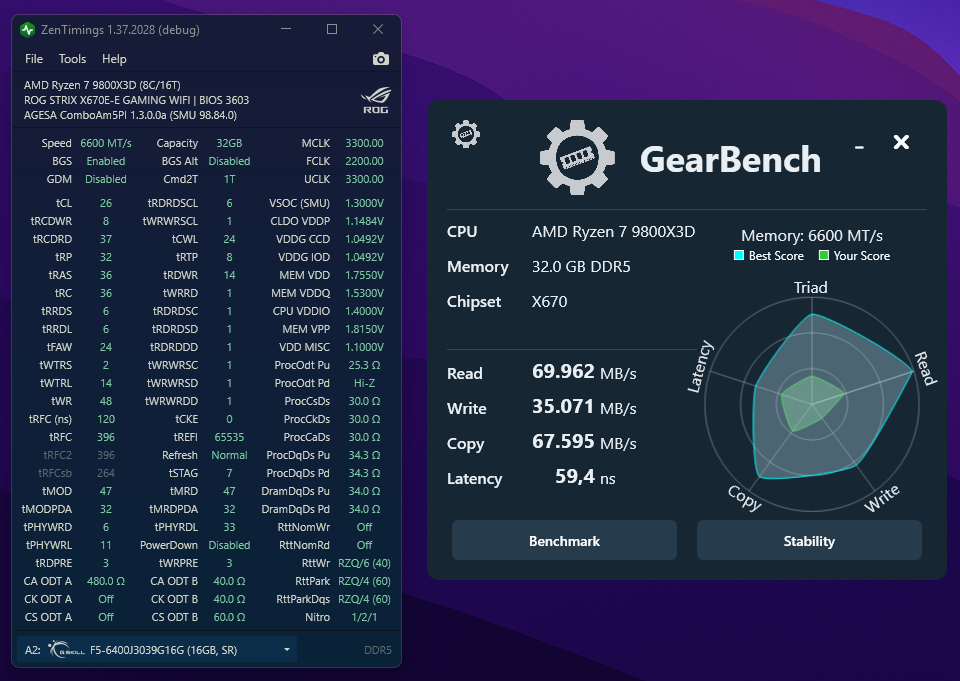Click the AGESA ComboAm5PI version line

[130, 115]
